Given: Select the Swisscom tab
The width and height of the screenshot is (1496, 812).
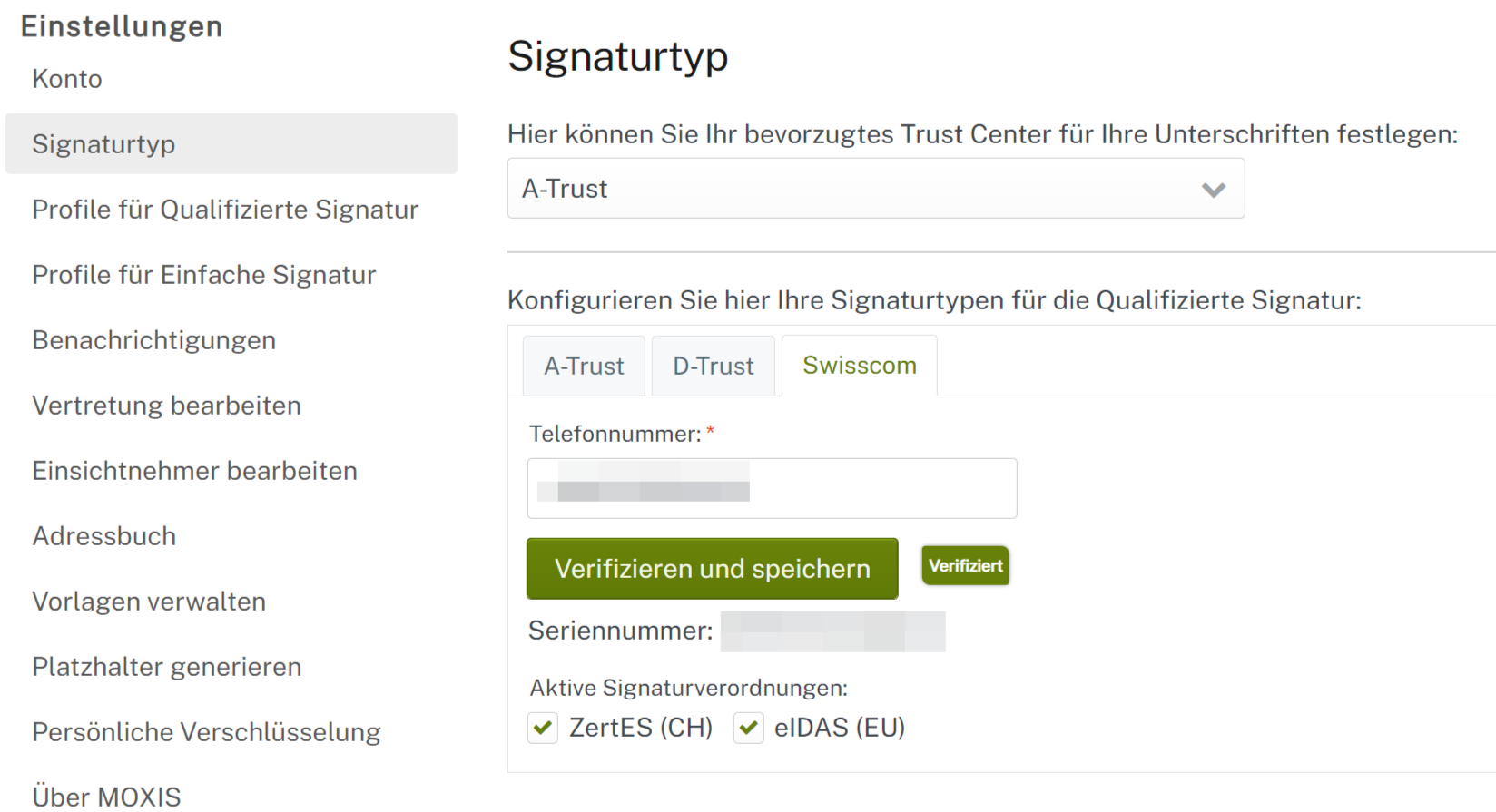Looking at the screenshot, I should (x=859, y=366).
